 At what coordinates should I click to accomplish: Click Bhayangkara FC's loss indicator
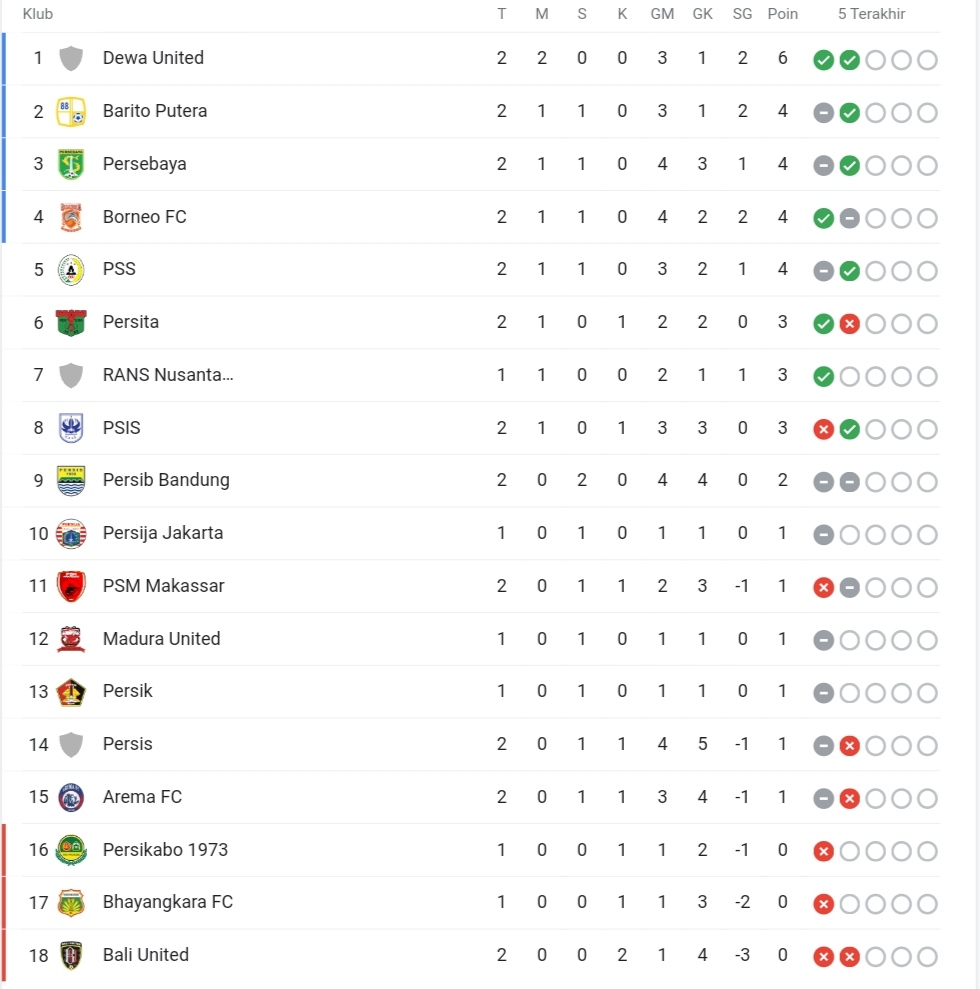point(824,904)
